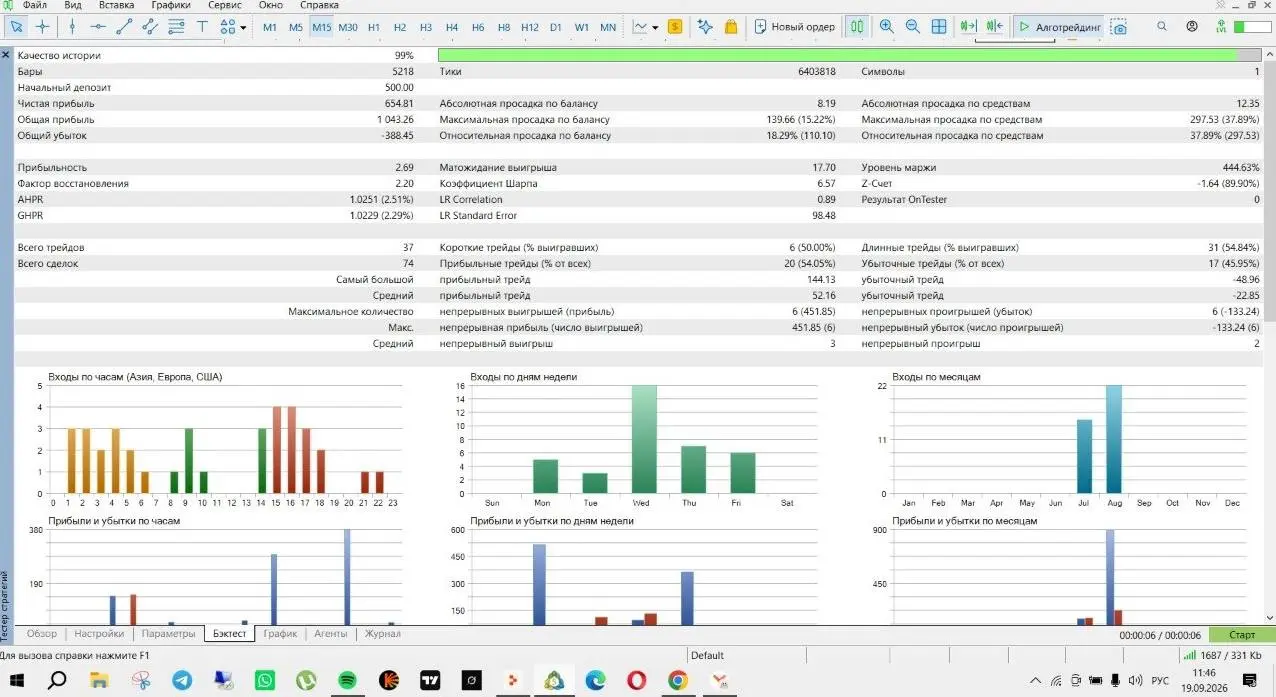Open Google Chrome from the taskbar

(678, 680)
